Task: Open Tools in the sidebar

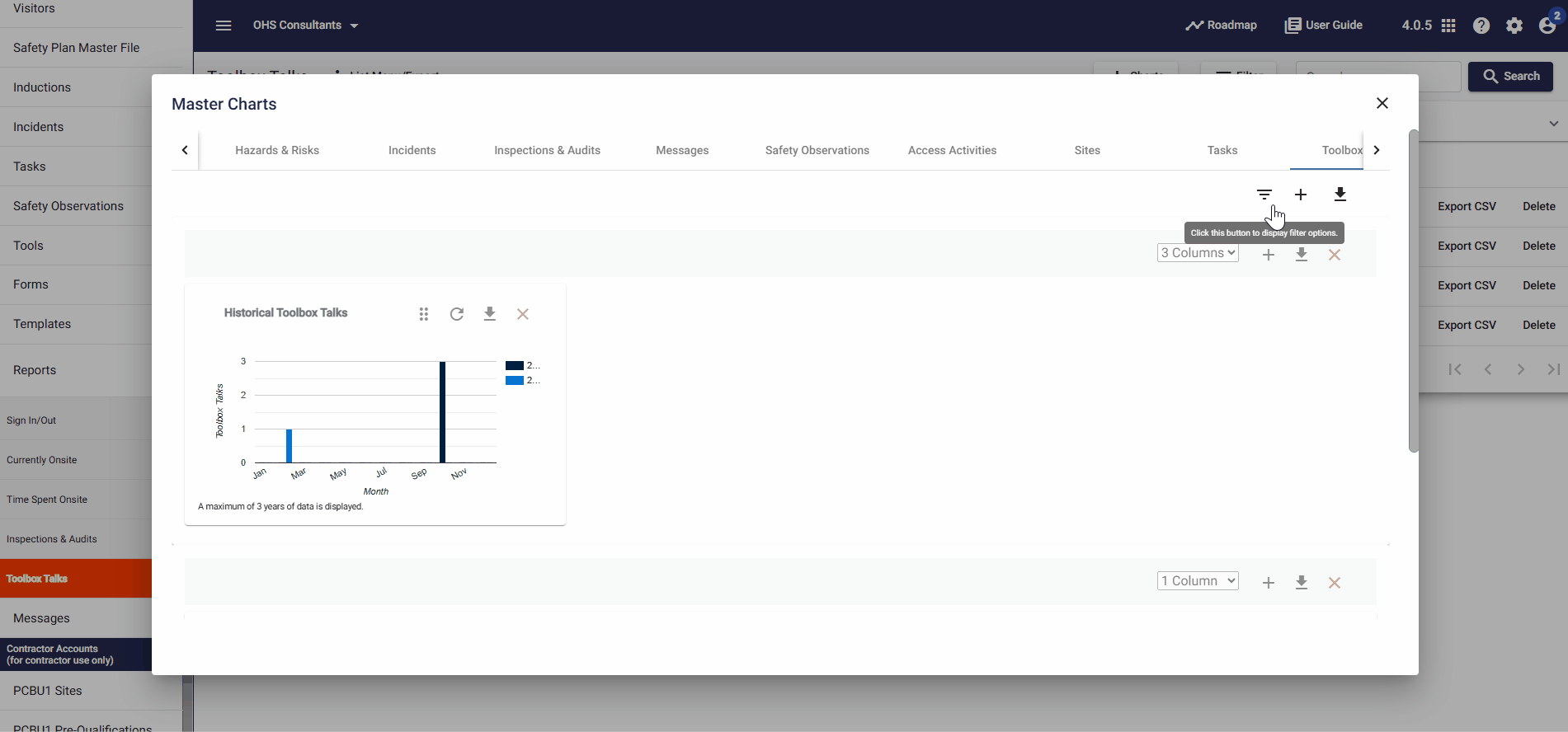Action: pos(28,246)
